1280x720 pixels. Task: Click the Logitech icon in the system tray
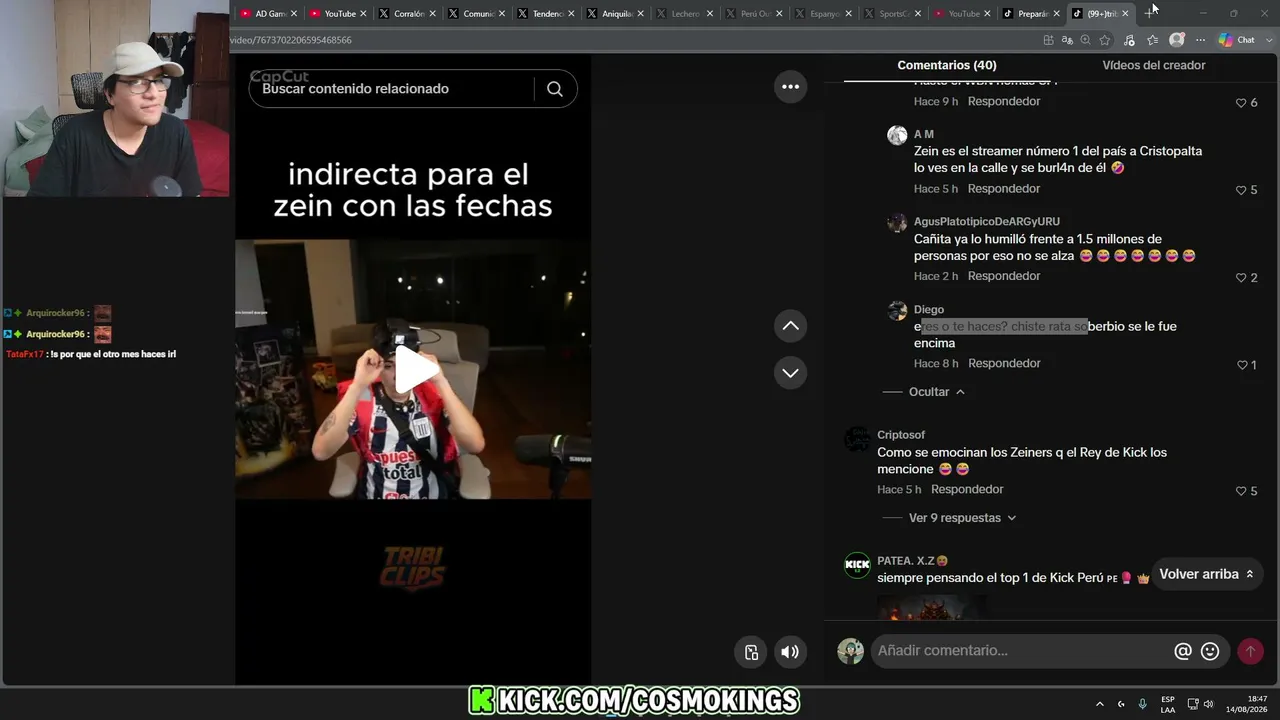click(1121, 704)
